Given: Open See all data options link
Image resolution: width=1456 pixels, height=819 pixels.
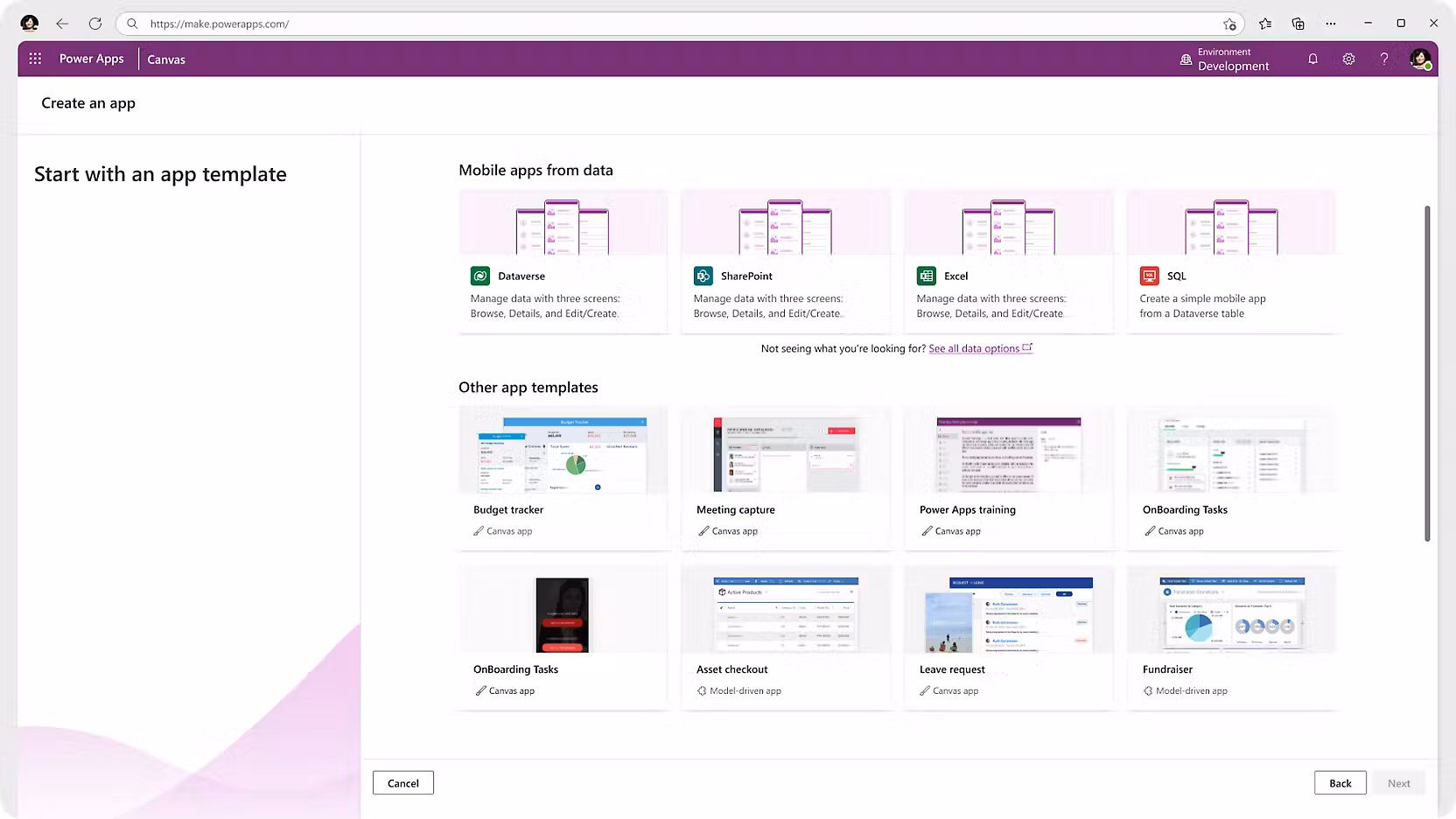Looking at the screenshot, I should pyautogui.click(x=980, y=348).
